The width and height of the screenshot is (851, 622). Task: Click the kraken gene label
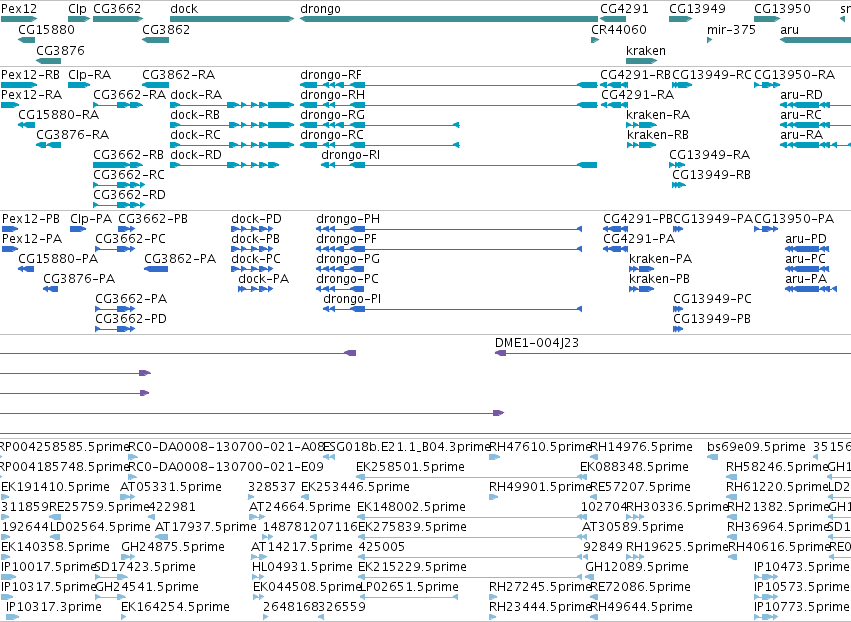[646, 50]
